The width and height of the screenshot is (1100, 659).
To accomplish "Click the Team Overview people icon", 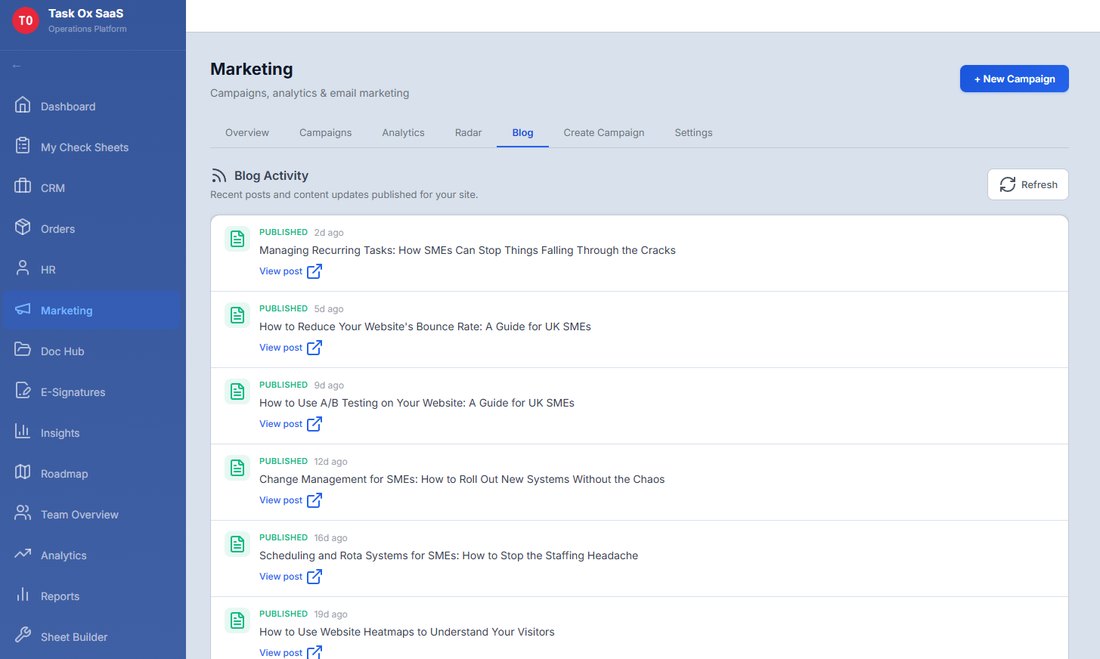I will pos(22,513).
